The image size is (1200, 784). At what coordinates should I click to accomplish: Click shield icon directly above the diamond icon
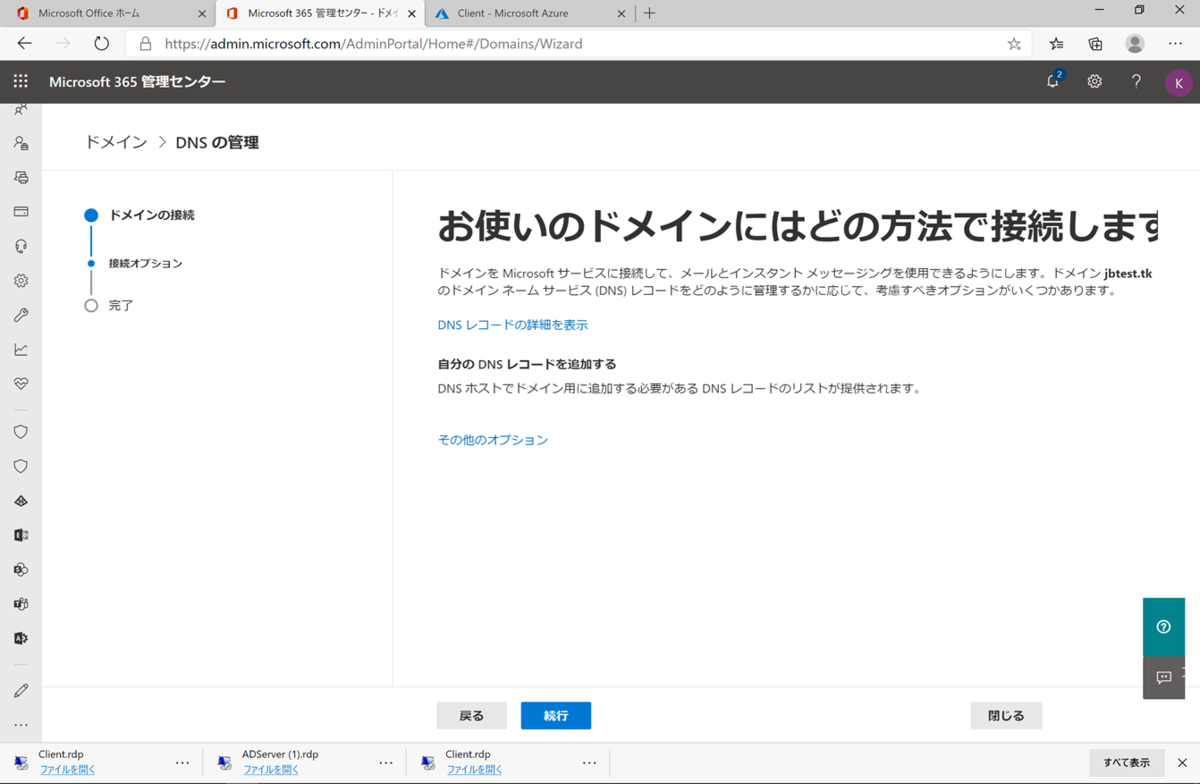(x=21, y=466)
